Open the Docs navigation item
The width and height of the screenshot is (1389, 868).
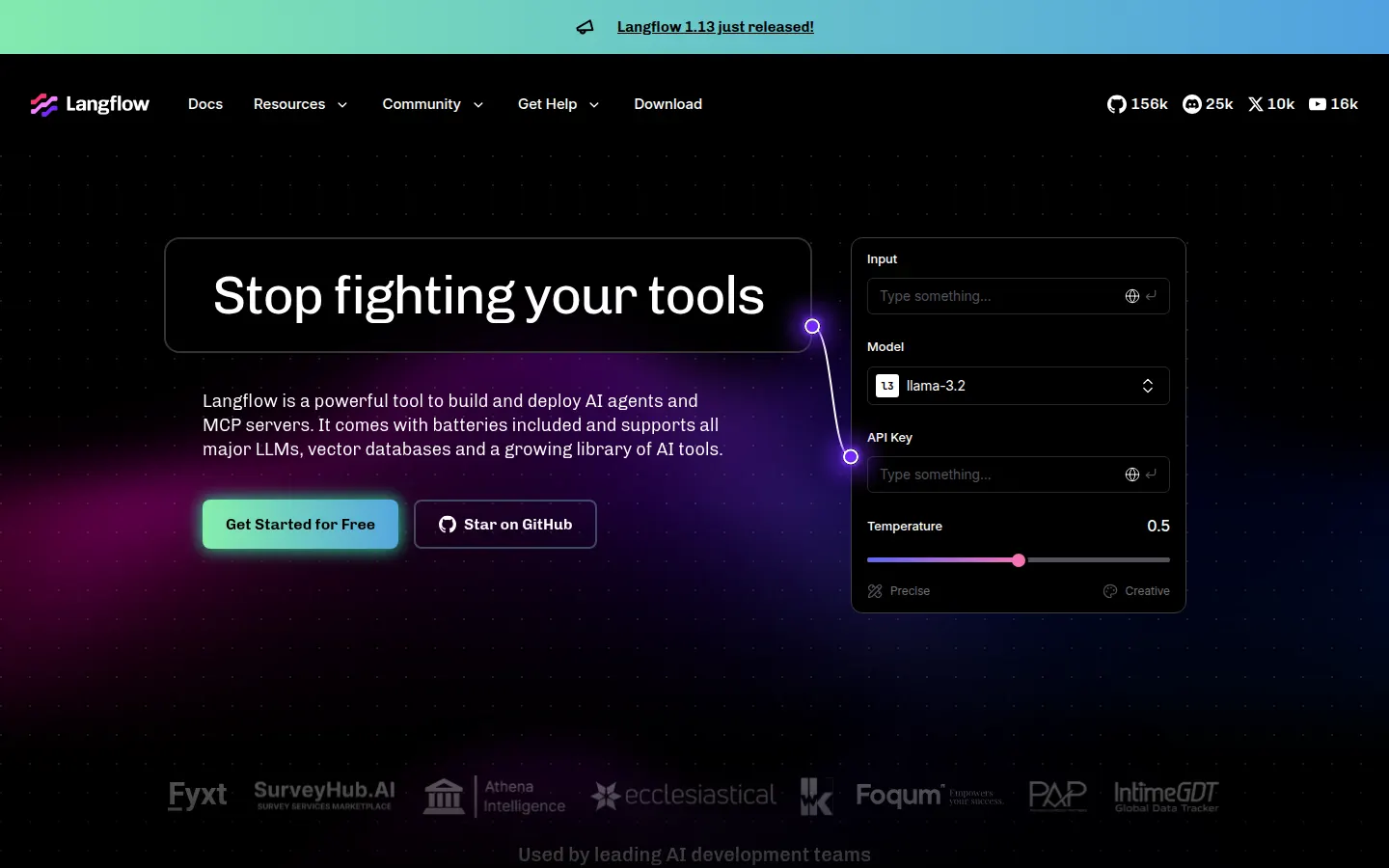[x=205, y=104]
